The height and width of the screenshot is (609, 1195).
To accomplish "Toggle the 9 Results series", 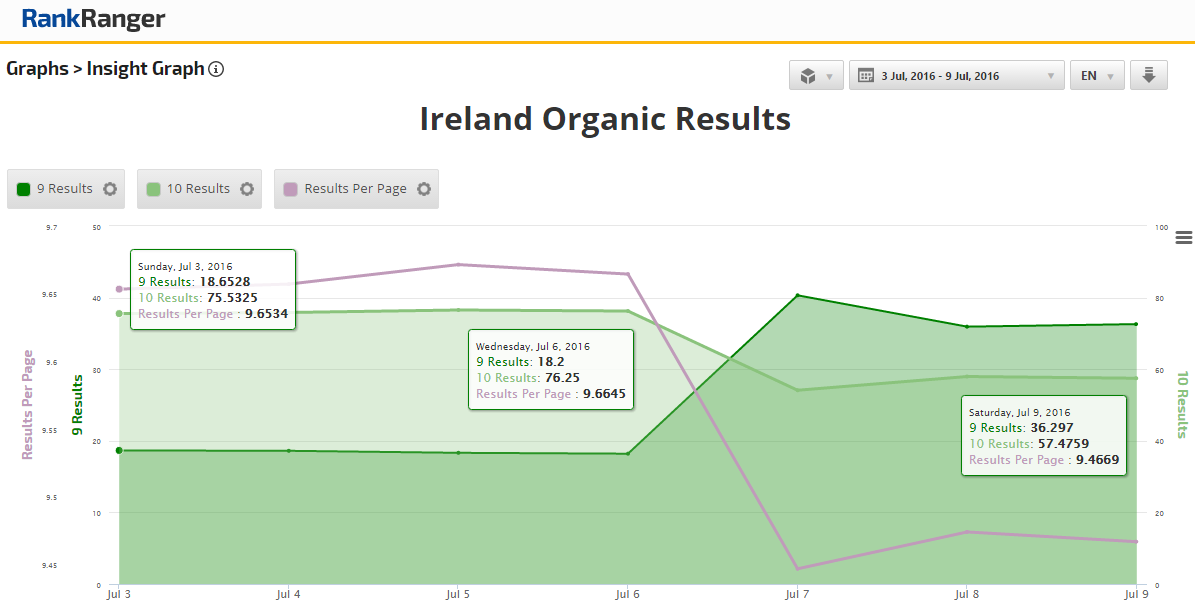I will pos(65,189).
